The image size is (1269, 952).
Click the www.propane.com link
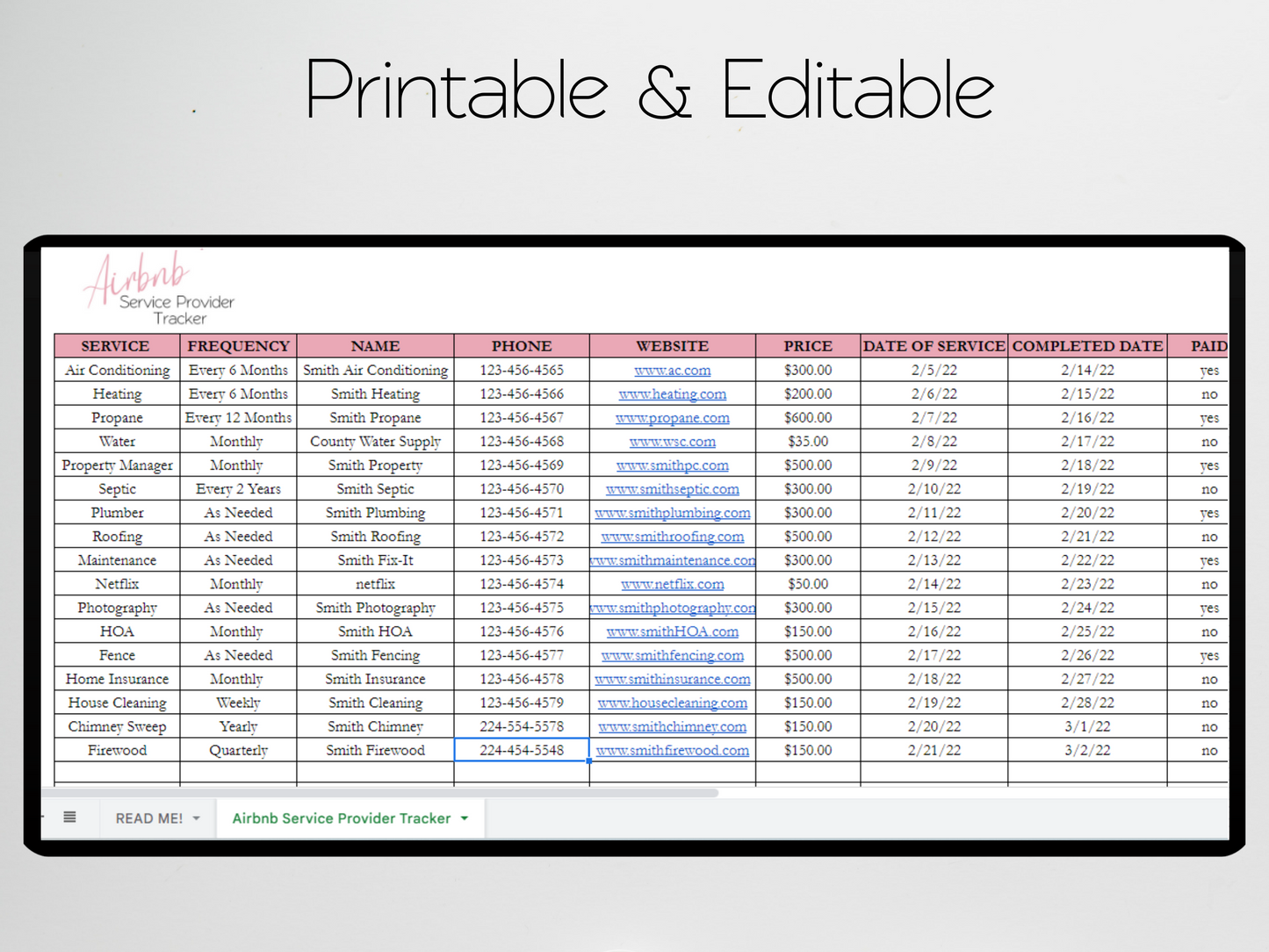(x=673, y=418)
